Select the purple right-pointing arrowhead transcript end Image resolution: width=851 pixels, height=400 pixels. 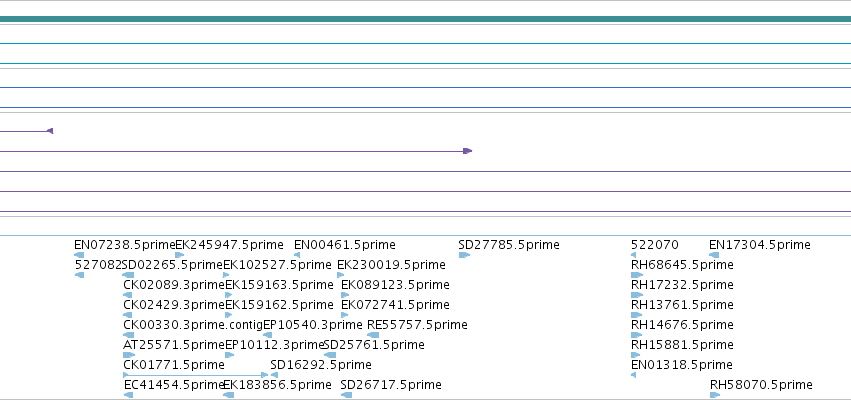[x=467, y=151]
